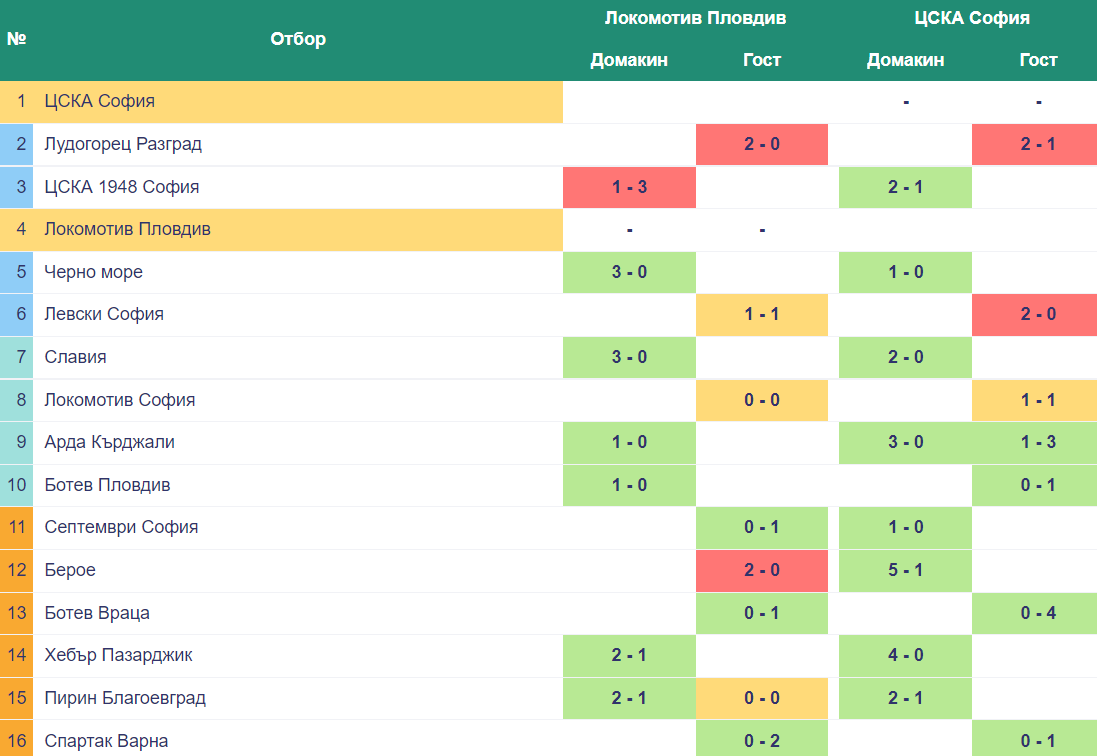Viewport: 1097px width, 756px height.
Task: Select team row Спартак Варна
Action: (x=548, y=739)
